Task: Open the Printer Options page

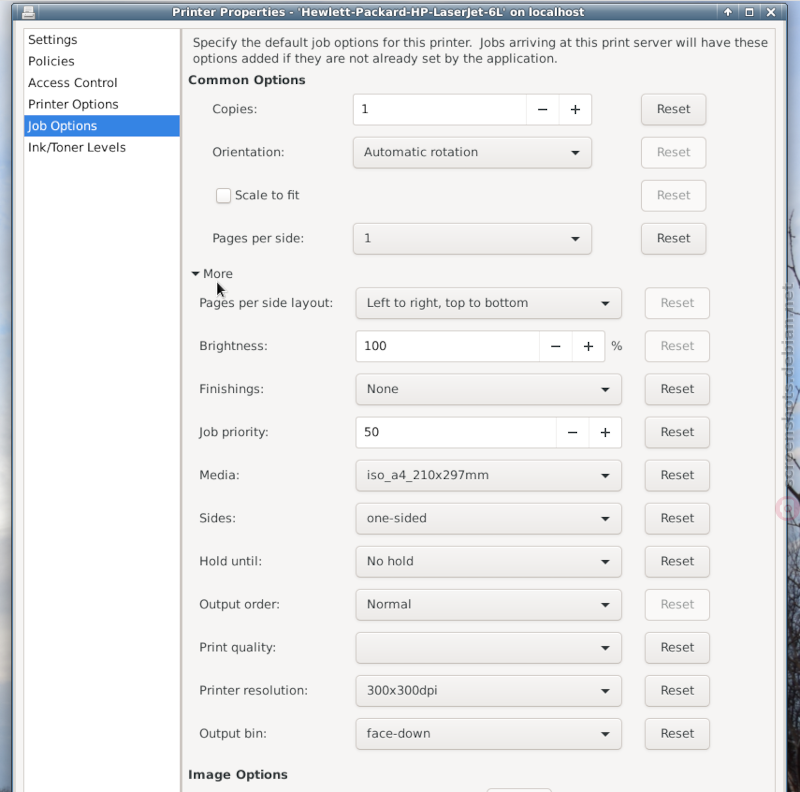Action: coord(102,104)
